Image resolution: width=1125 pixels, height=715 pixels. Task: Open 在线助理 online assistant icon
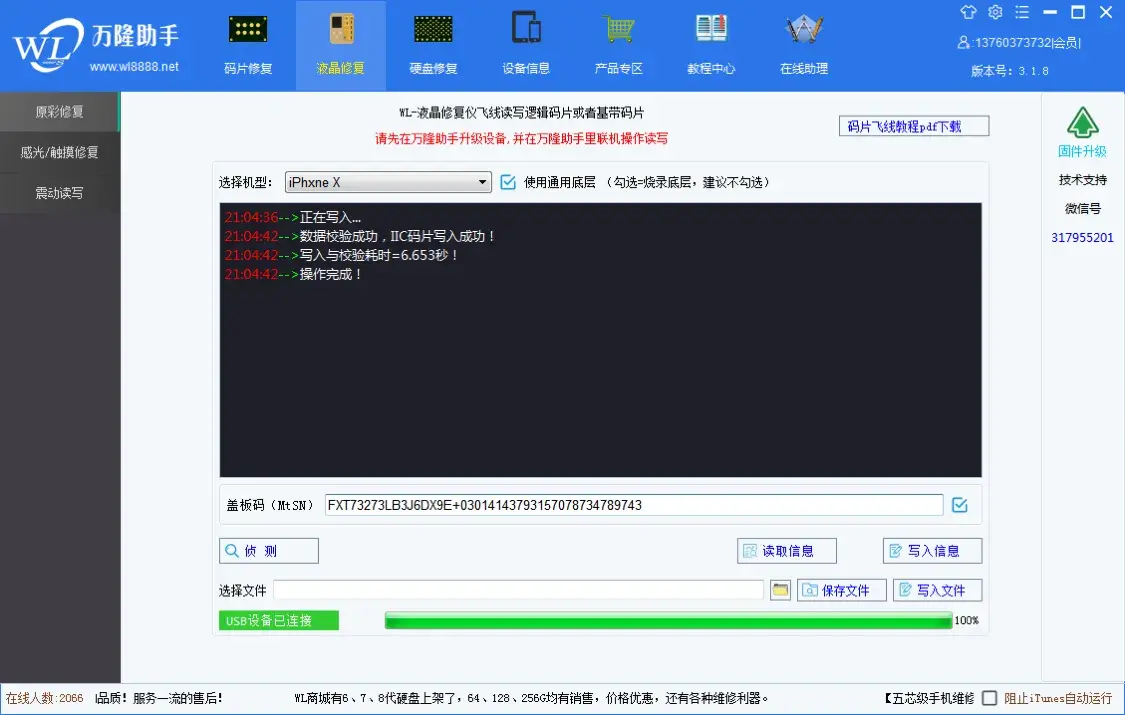803,30
